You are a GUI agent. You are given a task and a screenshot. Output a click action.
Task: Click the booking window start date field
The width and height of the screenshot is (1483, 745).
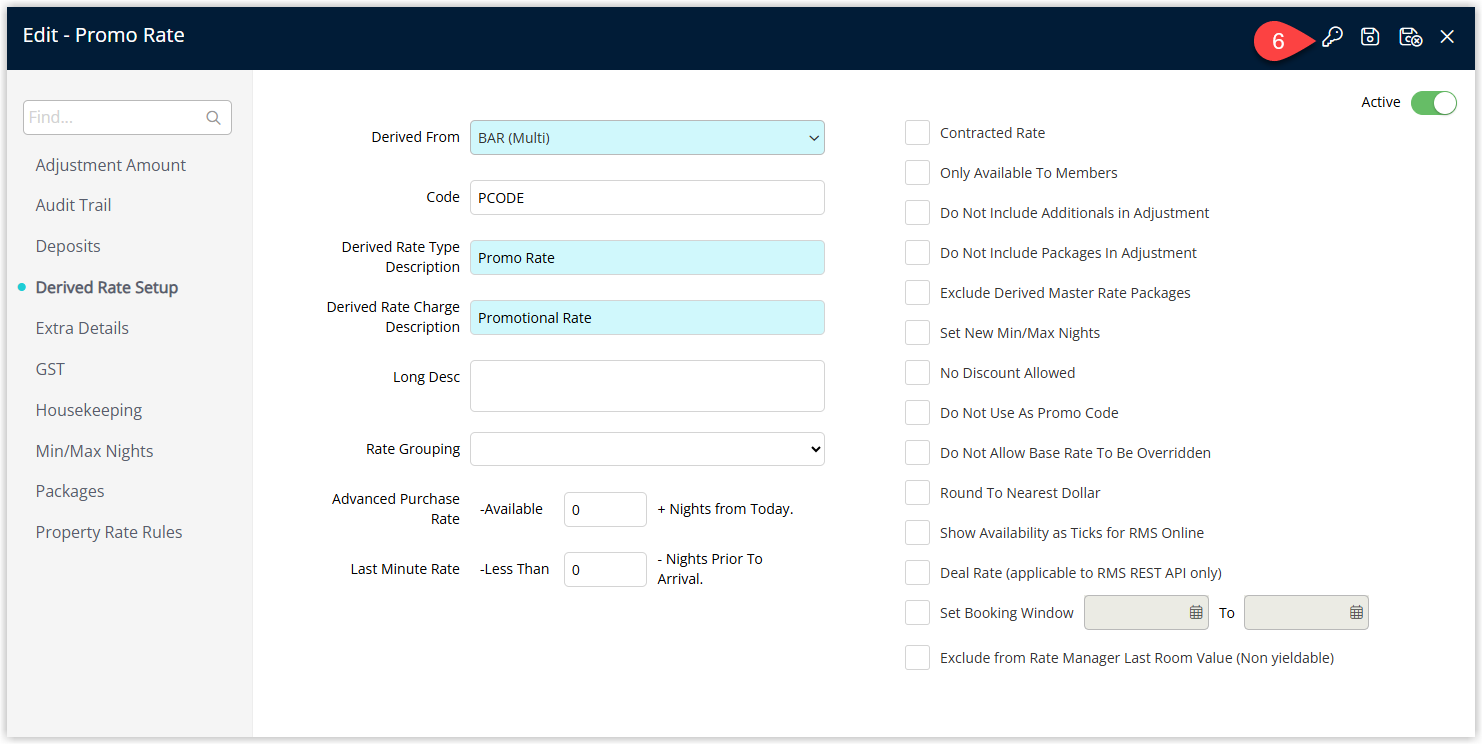1146,613
